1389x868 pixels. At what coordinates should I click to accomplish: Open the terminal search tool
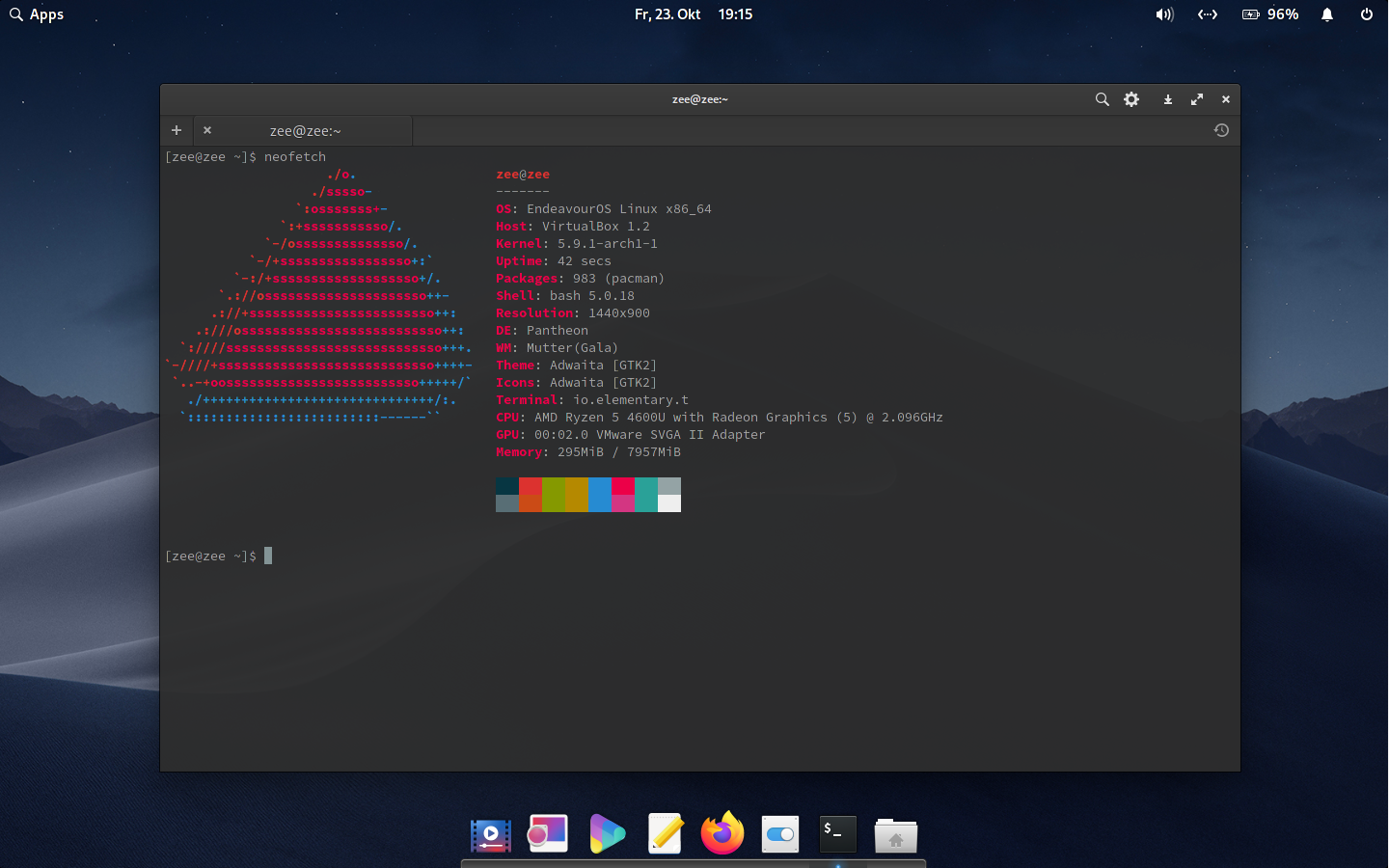[x=1102, y=99]
